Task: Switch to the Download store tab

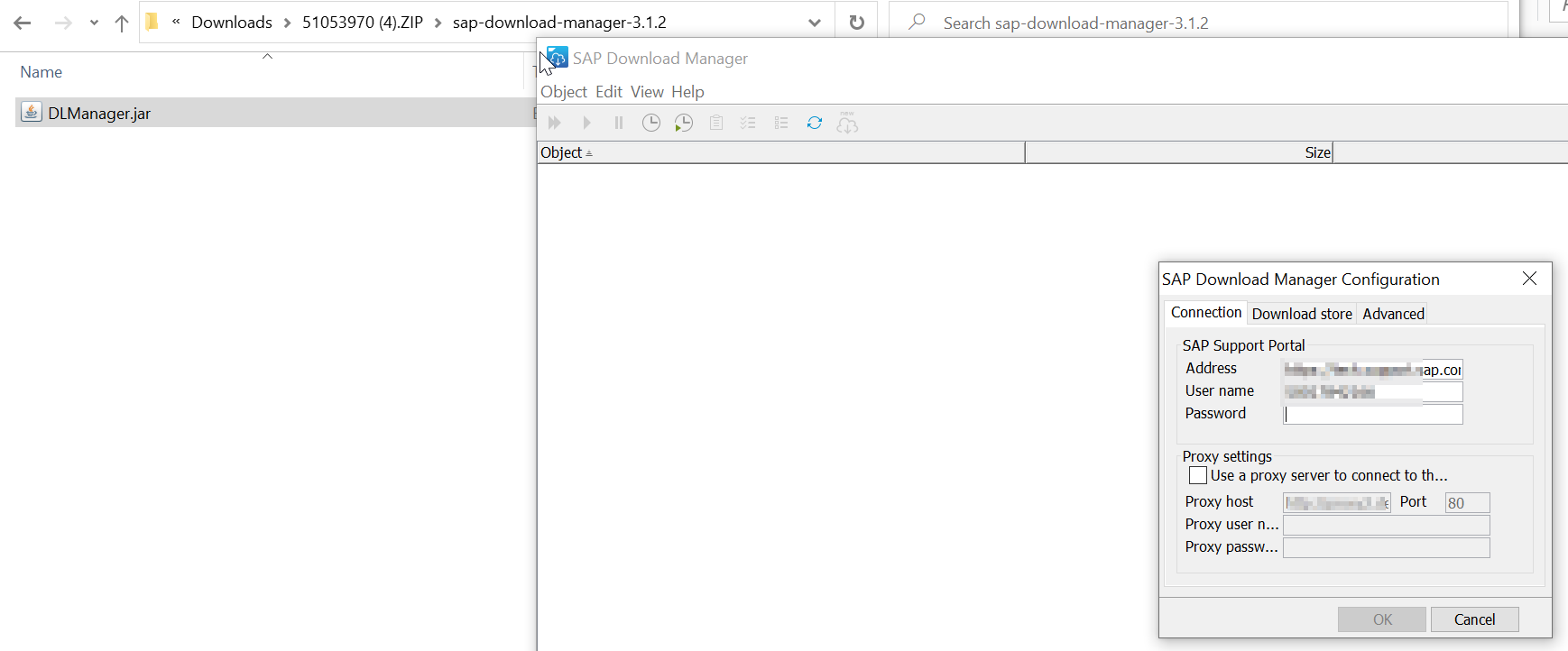Action: click(1302, 314)
